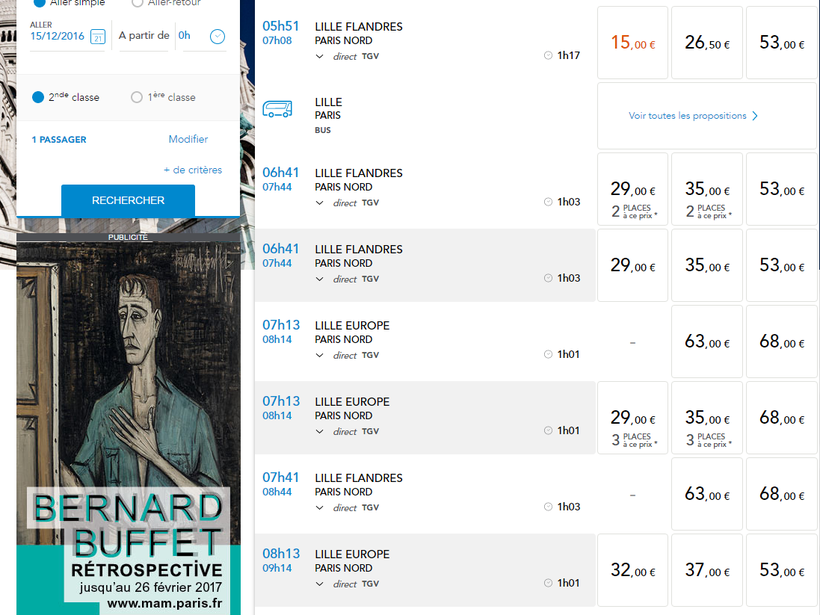This screenshot has height=615, width=820.
Task: Click the duration clock icon next to 1h17
Action: 548,56
